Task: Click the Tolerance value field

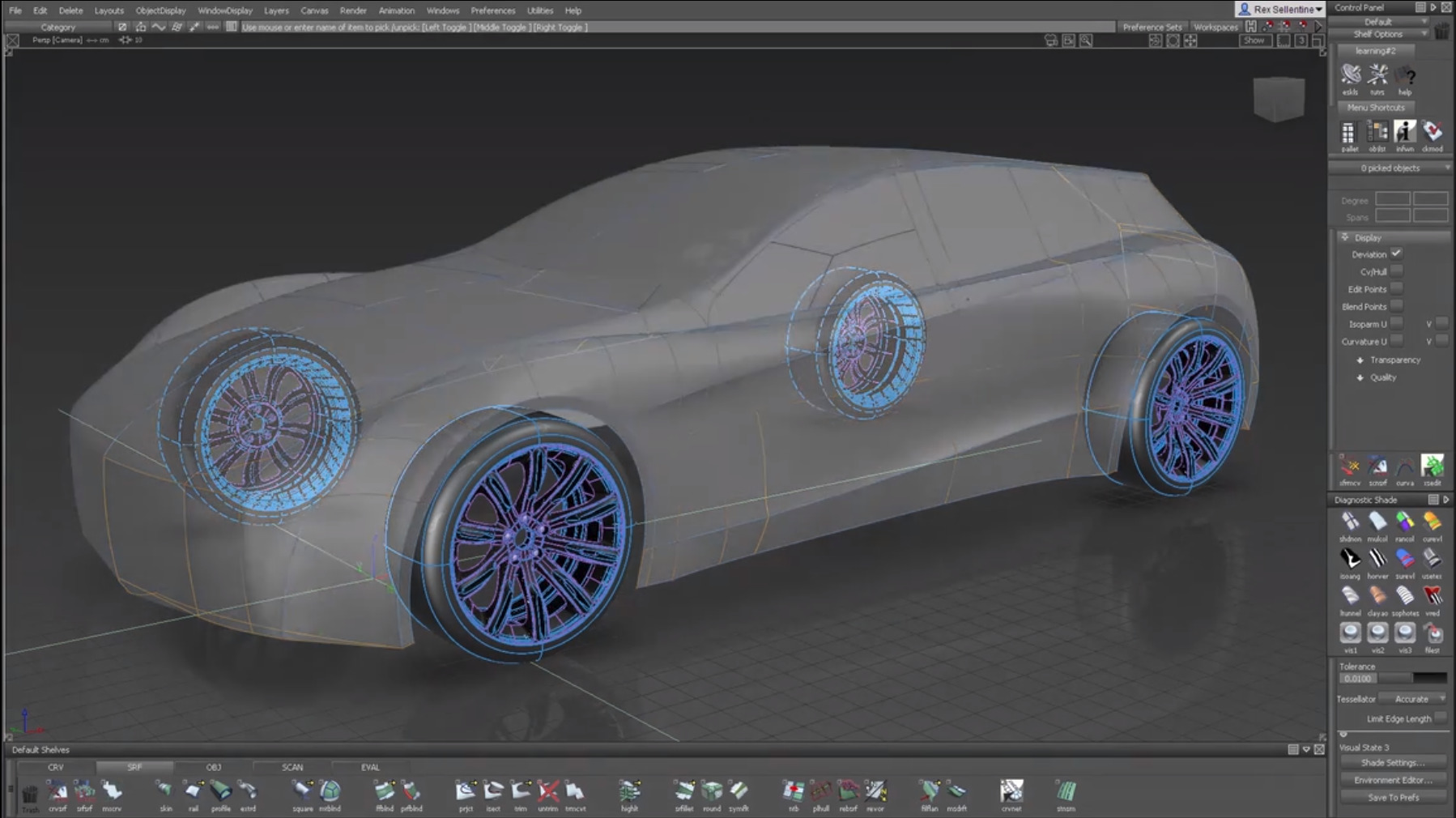Action: [1358, 679]
